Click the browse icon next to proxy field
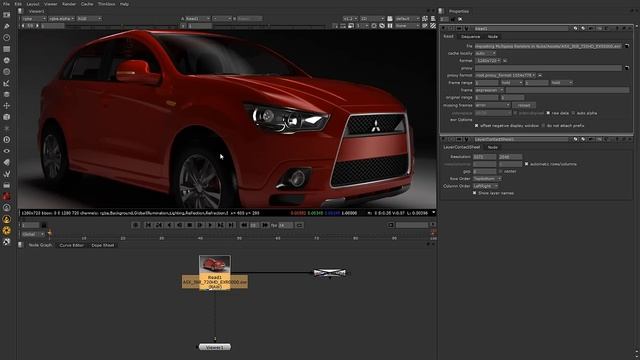640x360 pixels. coord(627,68)
